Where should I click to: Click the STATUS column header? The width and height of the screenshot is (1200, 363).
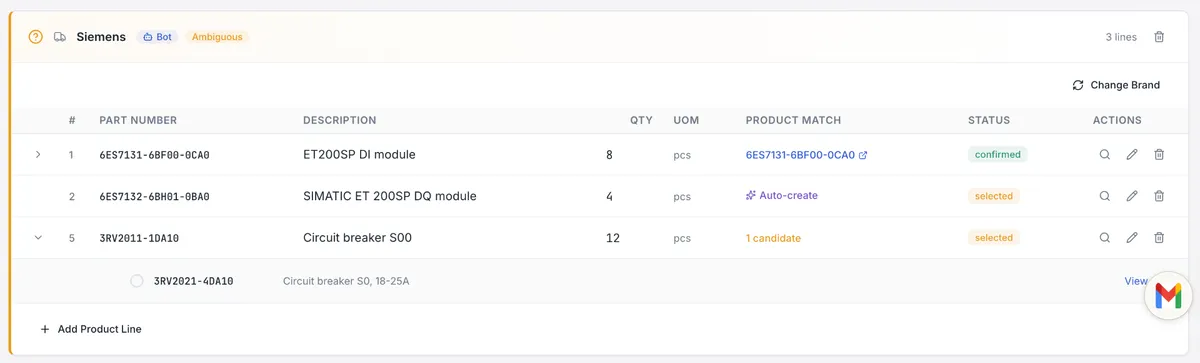click(x=989, y=120)
